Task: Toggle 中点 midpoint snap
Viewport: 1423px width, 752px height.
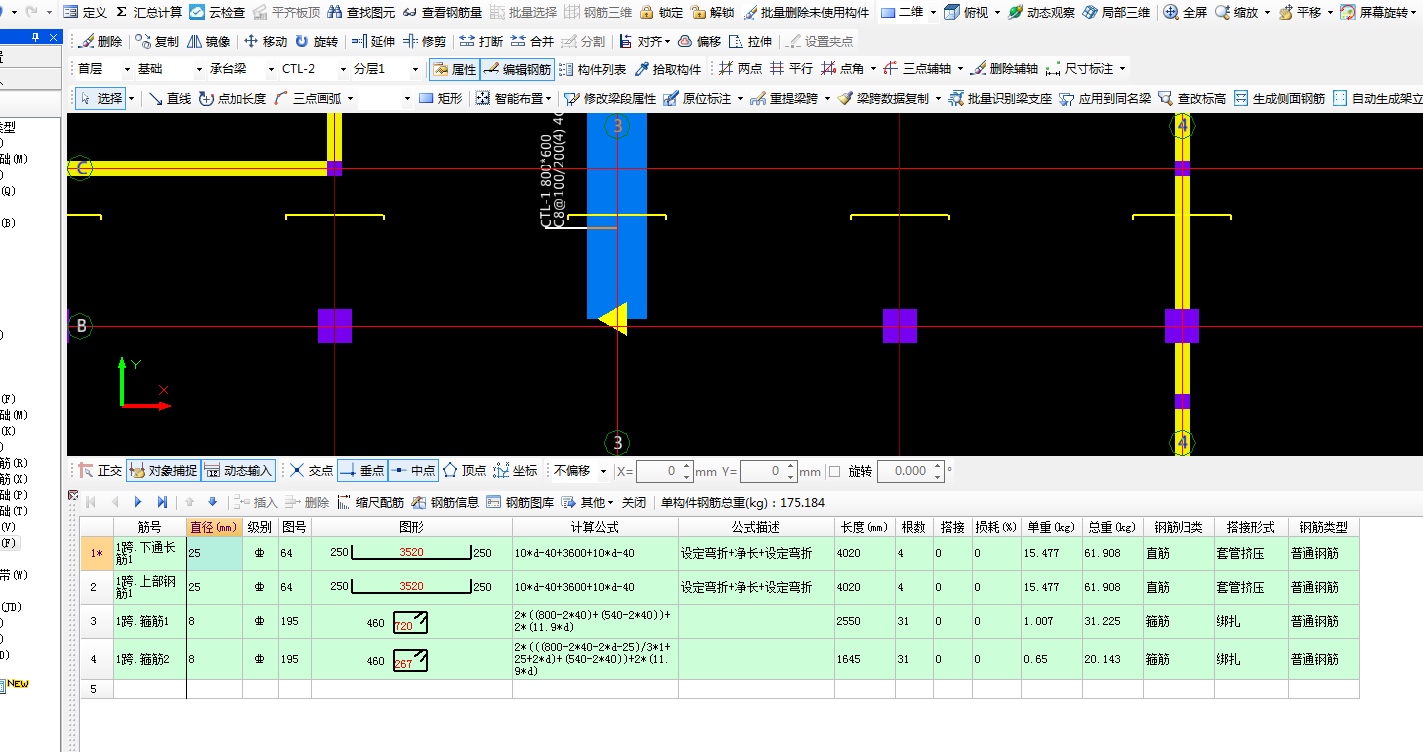Action: (x=412, y=470)
